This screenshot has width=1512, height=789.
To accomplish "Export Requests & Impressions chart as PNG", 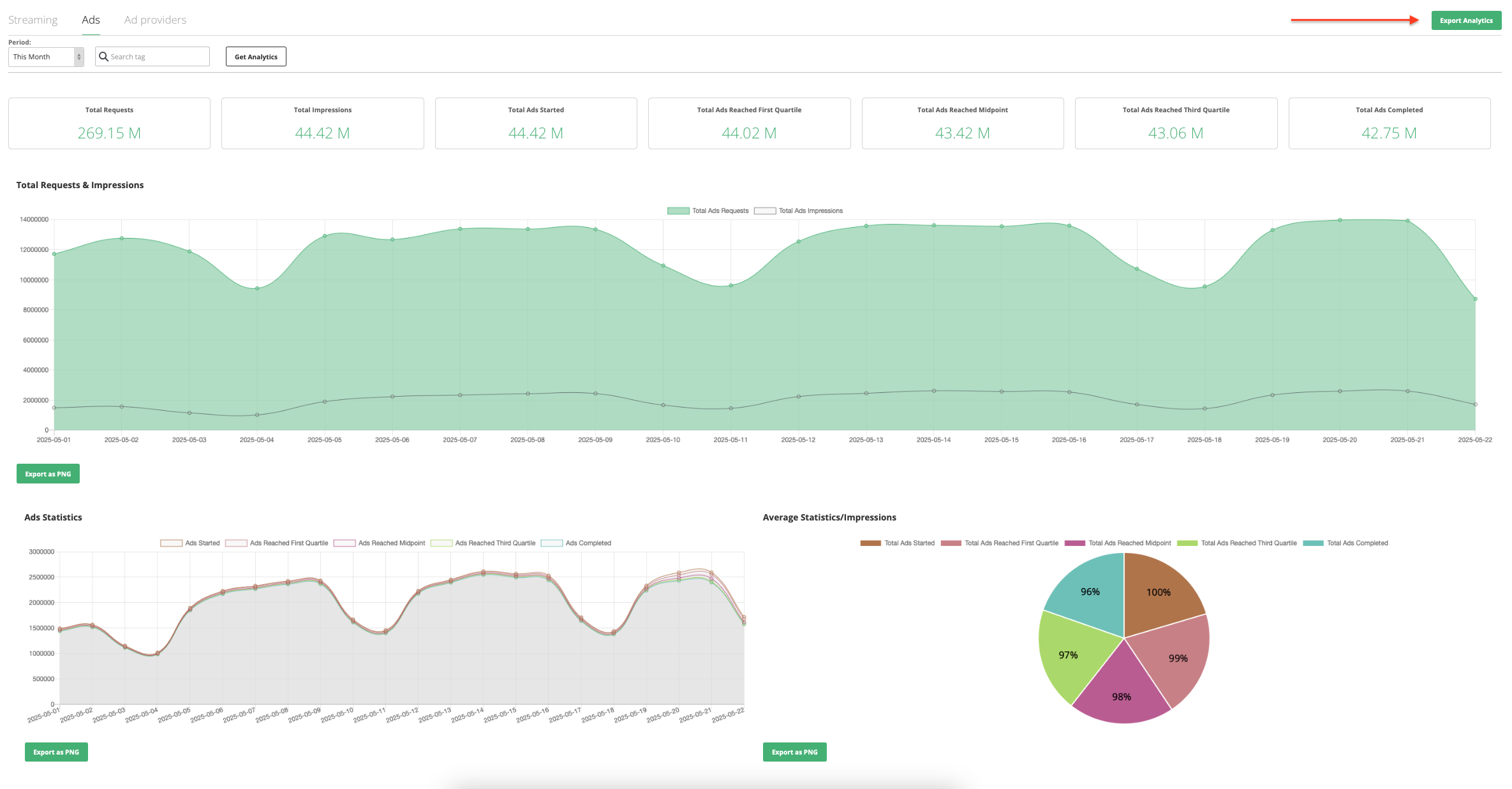I will pyautogui.click(x=48, y=474).
